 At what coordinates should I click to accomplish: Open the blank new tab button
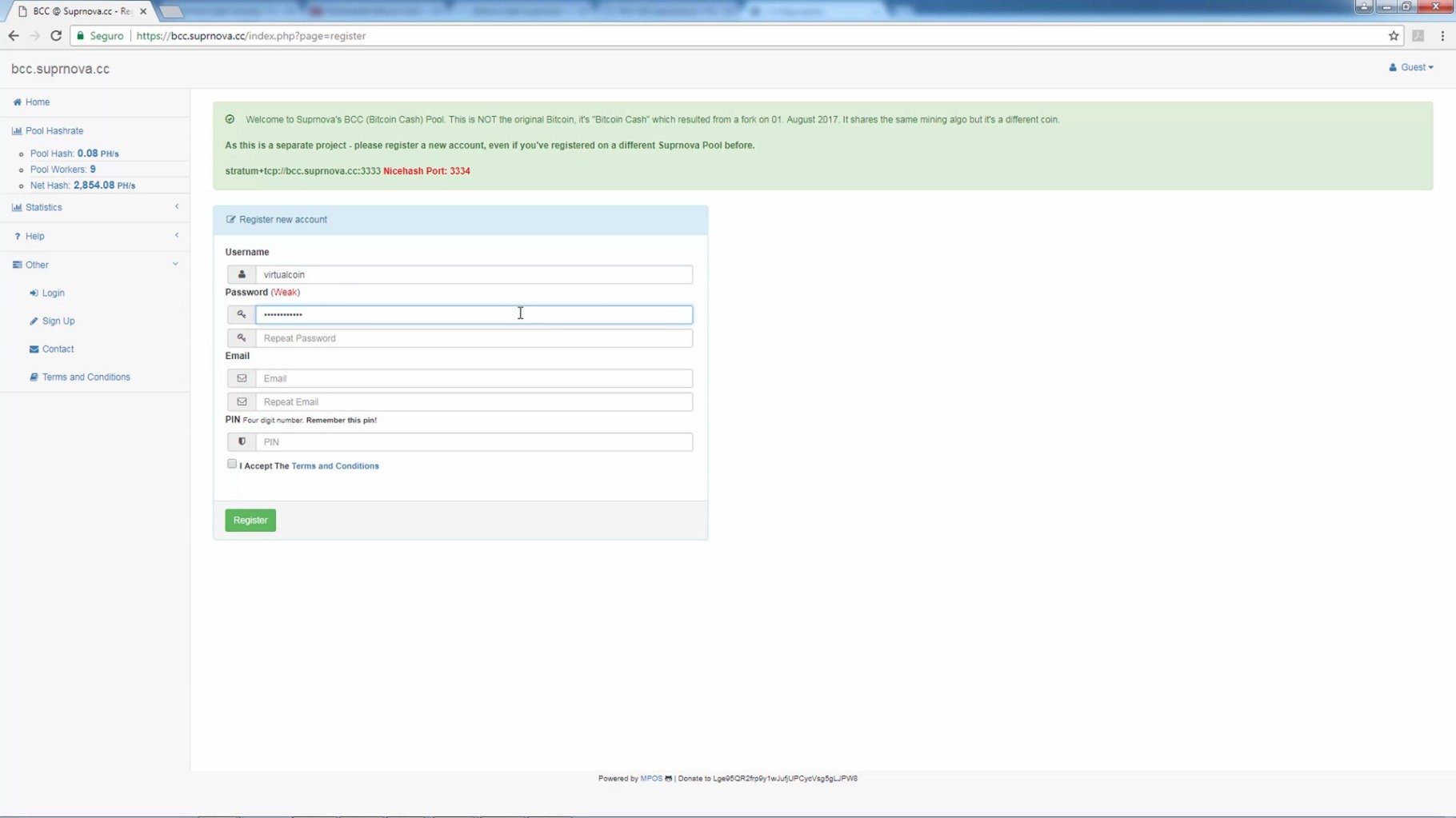click(x=171, y=12)
